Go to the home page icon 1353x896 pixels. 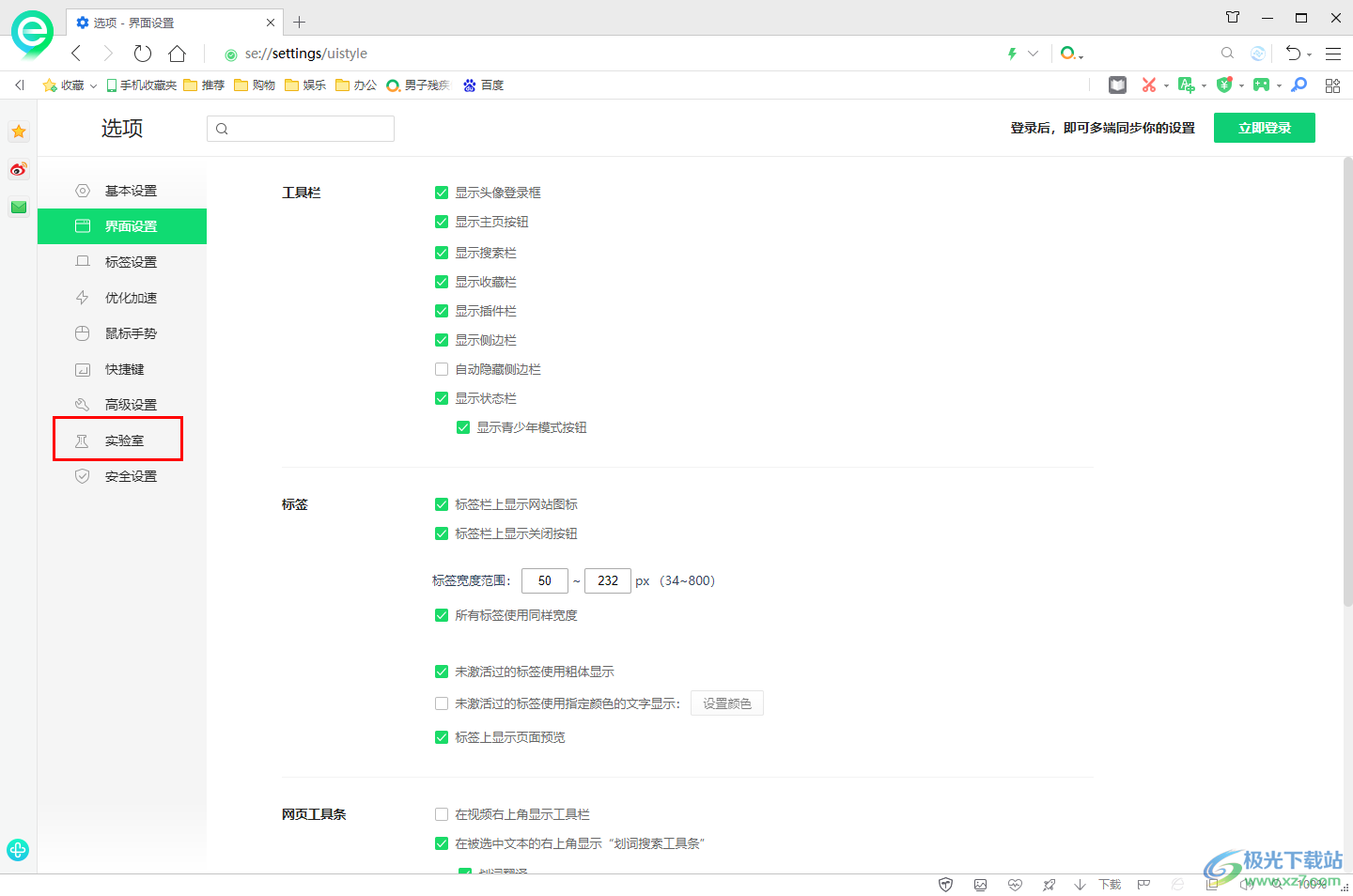point(177,54)
